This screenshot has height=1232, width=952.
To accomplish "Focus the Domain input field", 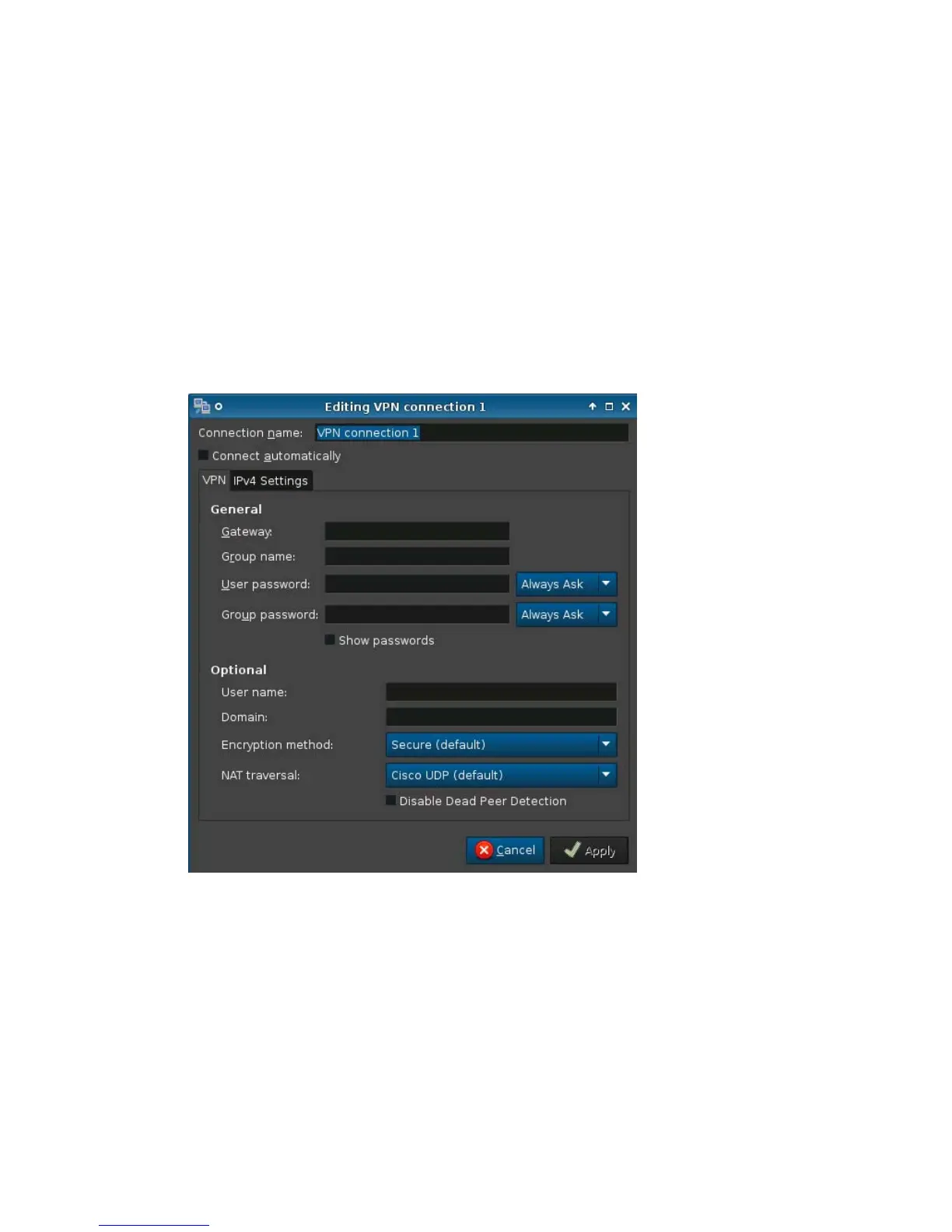I will [x=501, y=716].
